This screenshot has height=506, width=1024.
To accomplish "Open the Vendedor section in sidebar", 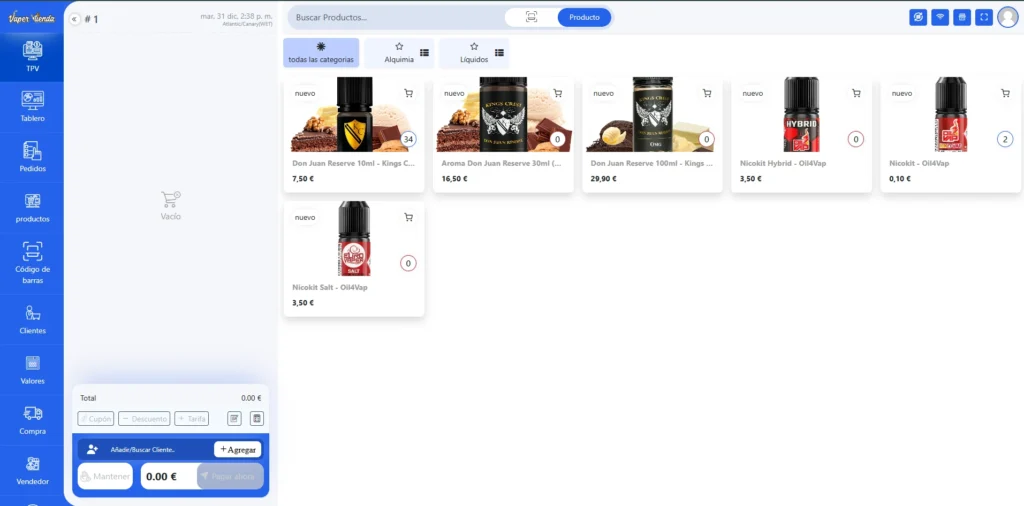I will 32,470.
